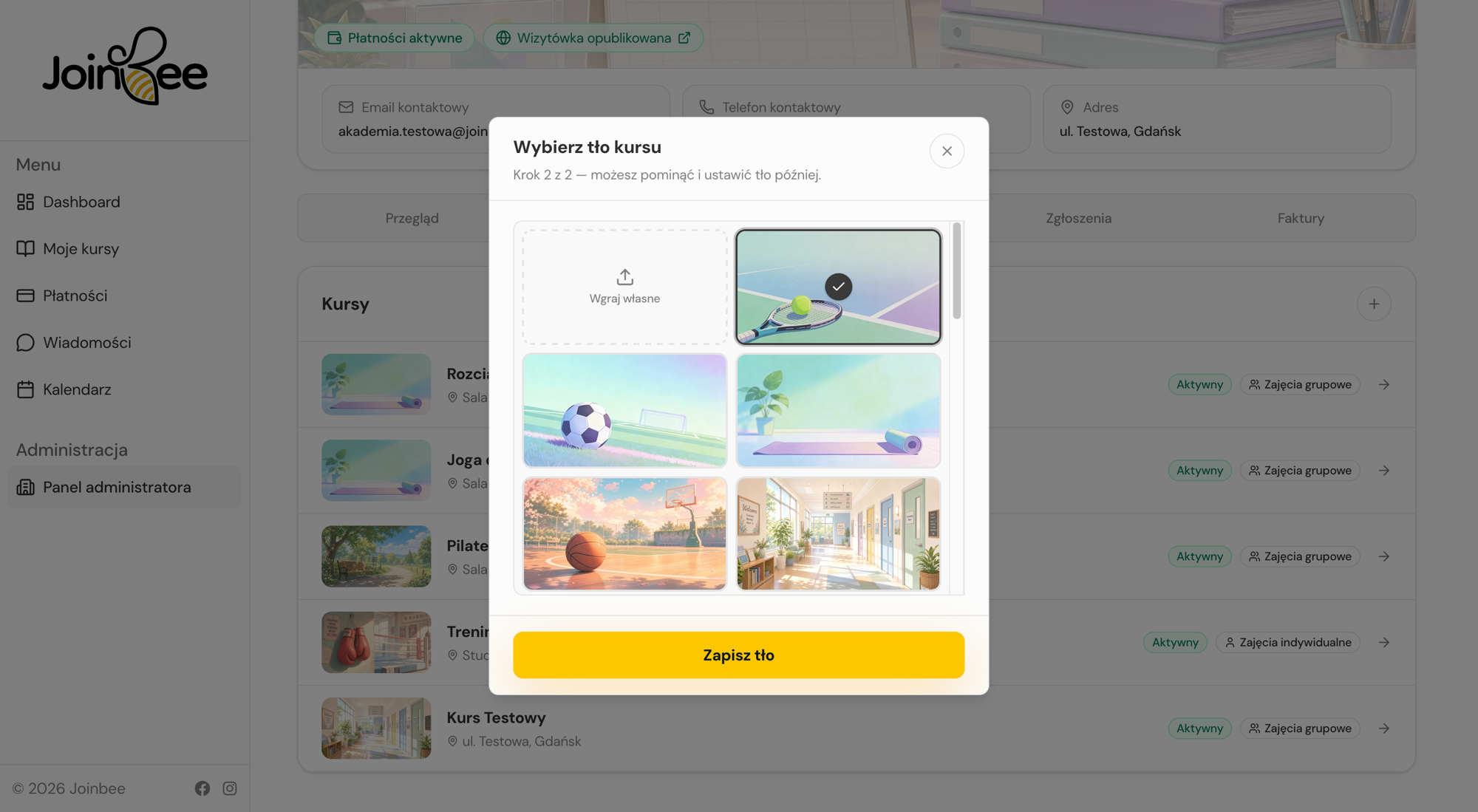
Task: Select the selected tennis racket background
Action: (x=838, y=287)
